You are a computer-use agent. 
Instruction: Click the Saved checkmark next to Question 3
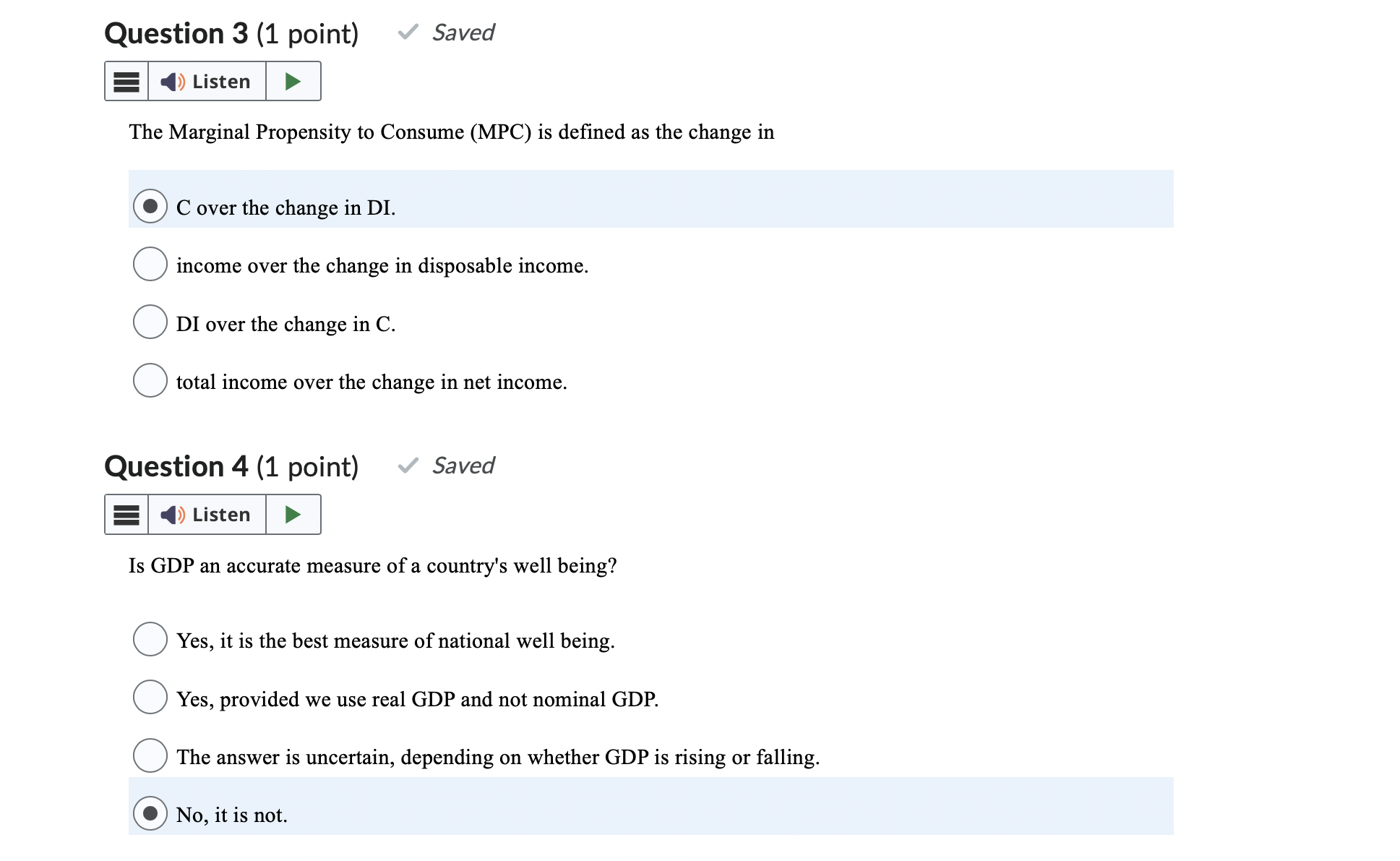click(x=407, y=32)
